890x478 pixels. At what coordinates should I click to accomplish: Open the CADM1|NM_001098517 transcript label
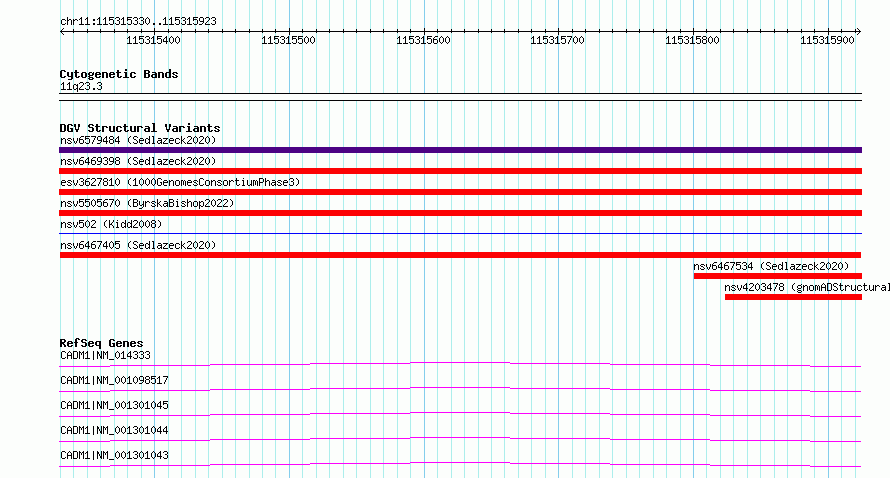pos(114,380)
